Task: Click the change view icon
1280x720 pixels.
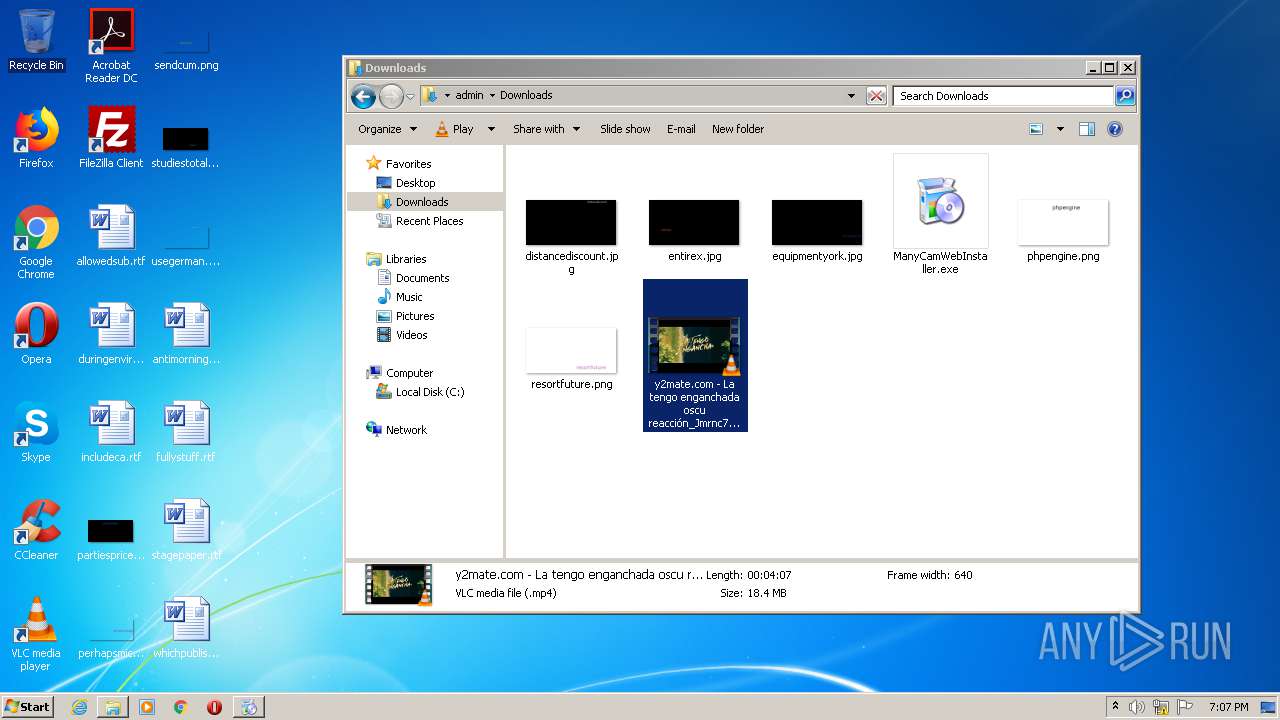Action: (1036, 129)
